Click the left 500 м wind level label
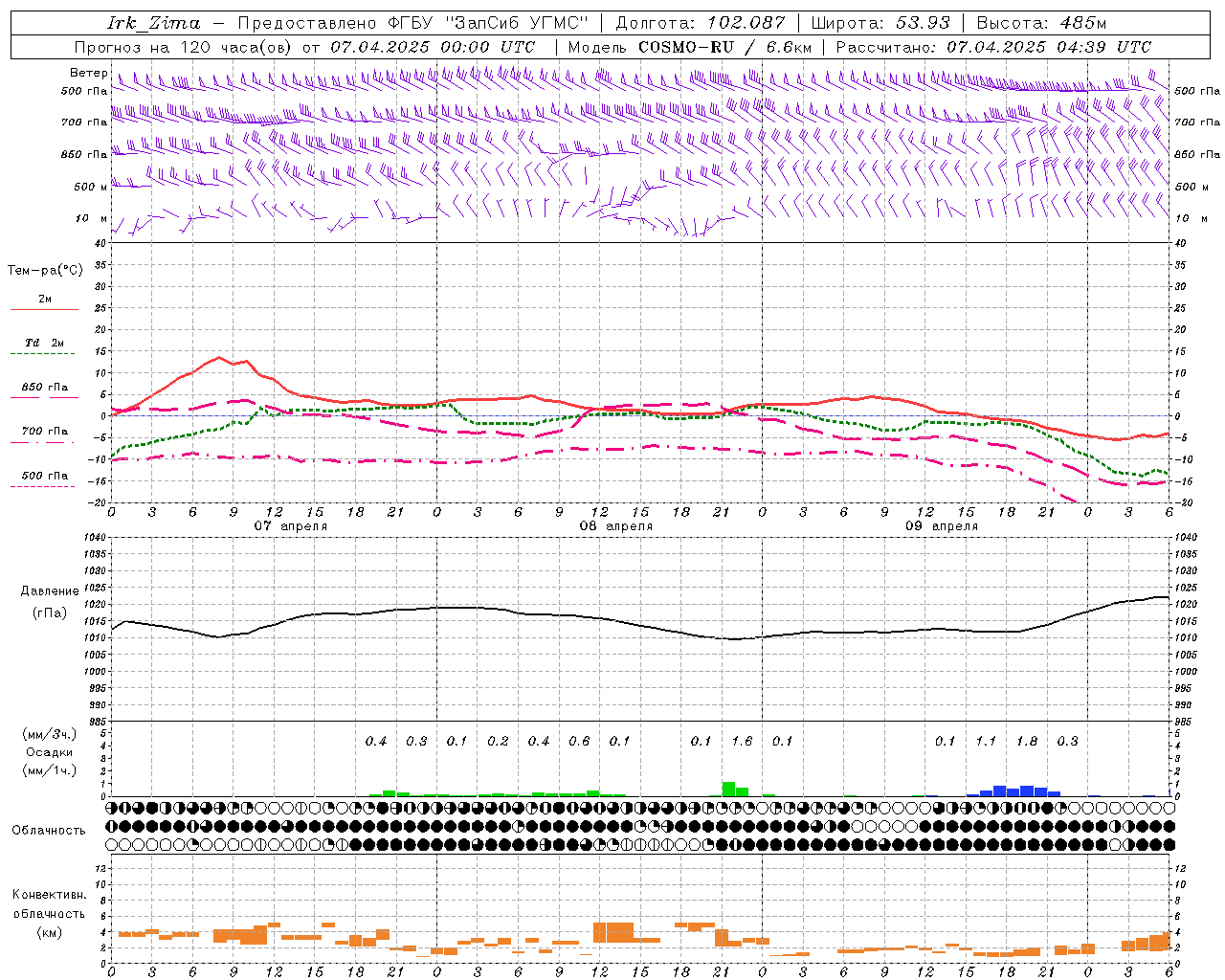The image size is (1225, 980). tap(91, 187)
